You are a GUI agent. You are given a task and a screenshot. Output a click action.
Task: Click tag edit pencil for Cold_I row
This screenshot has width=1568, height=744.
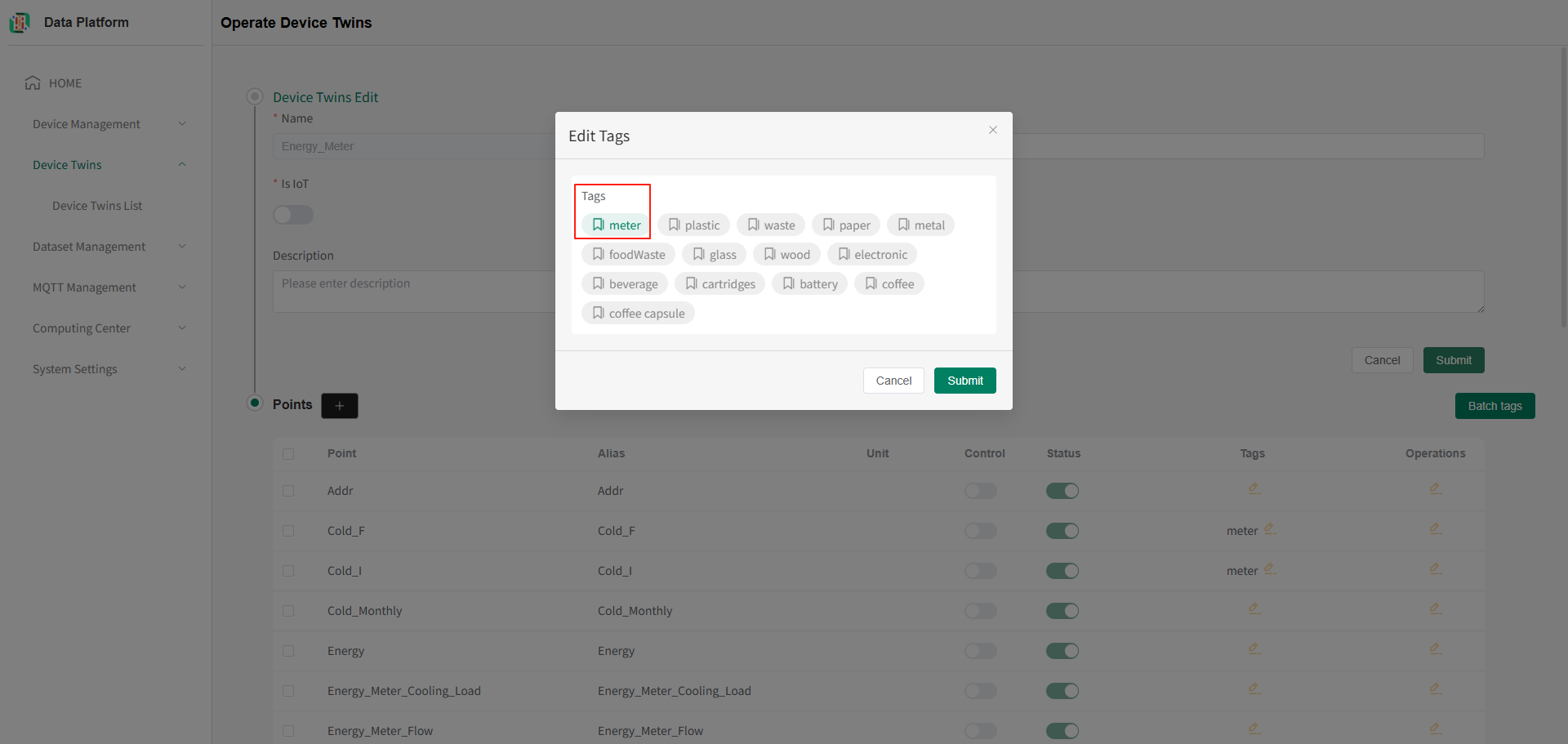point(1270,569)
